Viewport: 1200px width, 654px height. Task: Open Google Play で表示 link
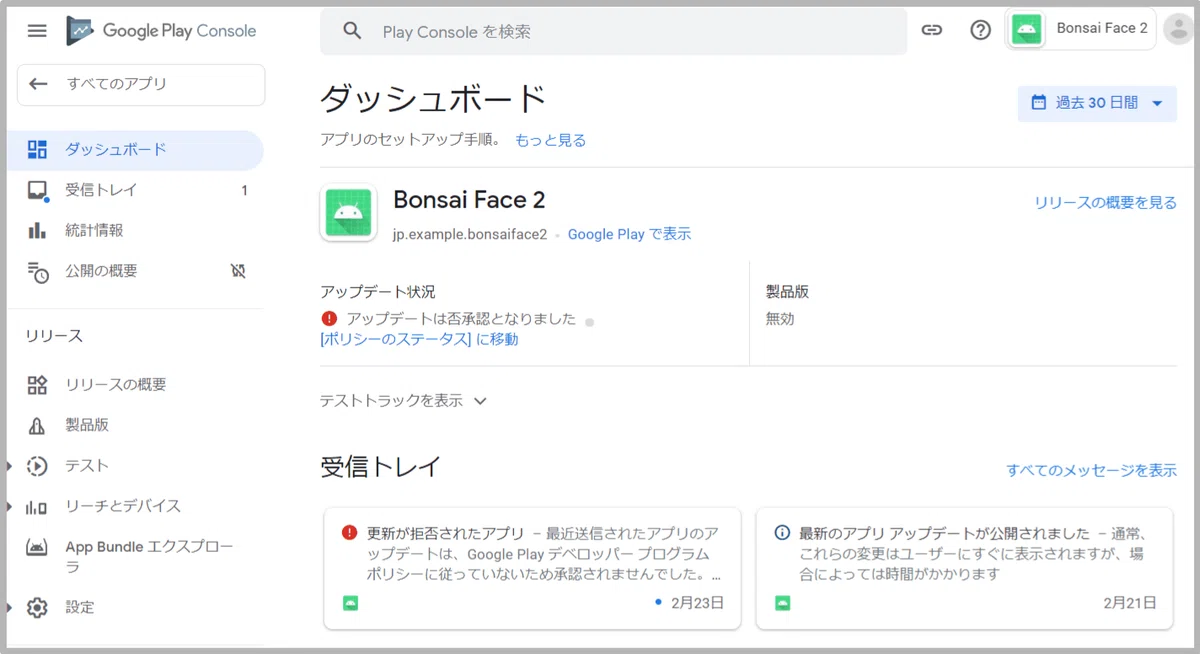coord(629,234)
